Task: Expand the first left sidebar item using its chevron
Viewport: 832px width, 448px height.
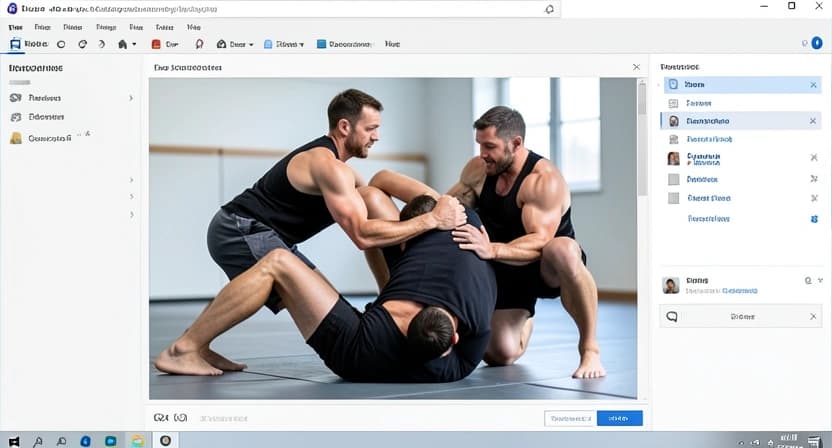Action: 131,98
